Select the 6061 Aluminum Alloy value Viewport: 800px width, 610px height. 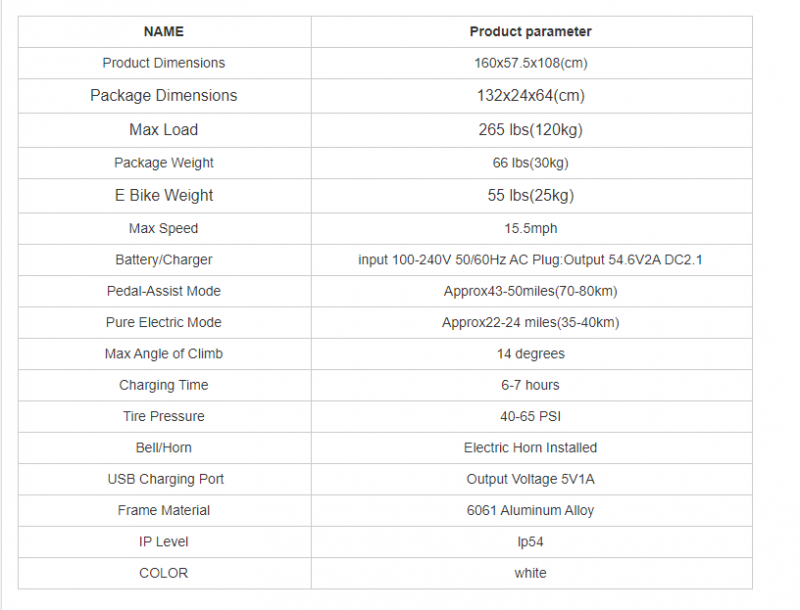(x=531, y=511)
